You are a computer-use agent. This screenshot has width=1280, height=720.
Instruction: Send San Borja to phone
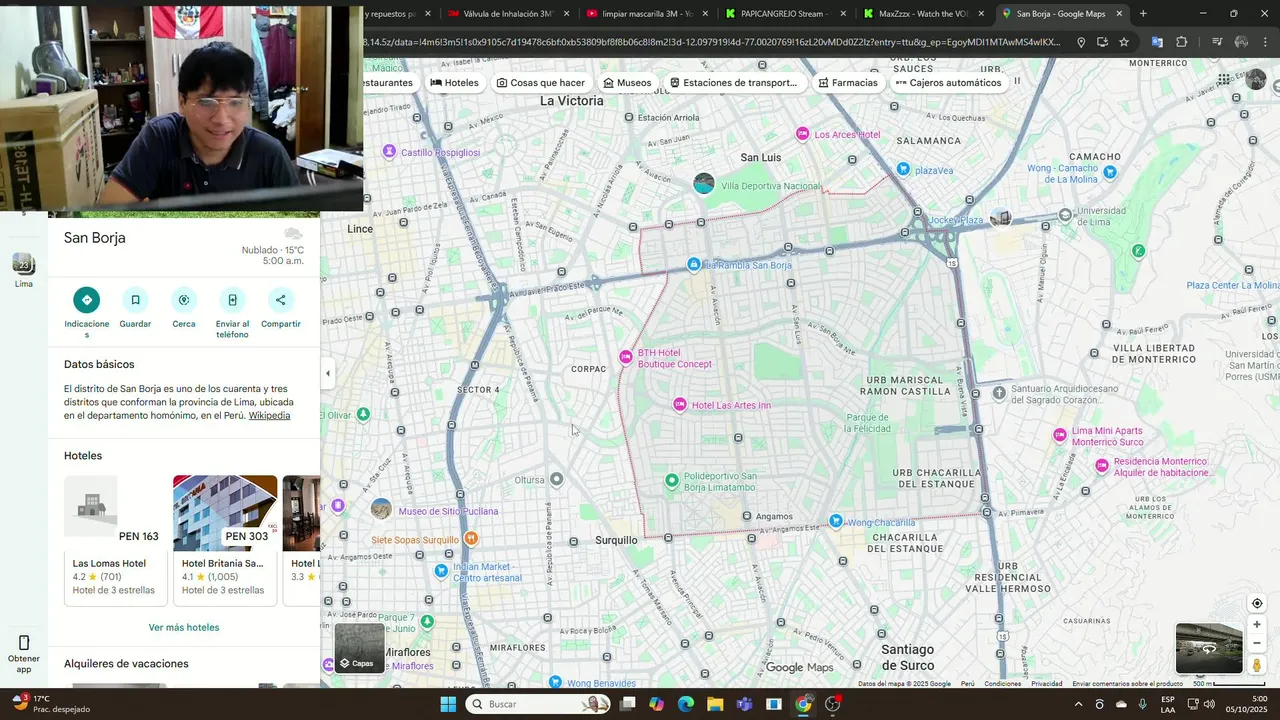coord(232,300)
